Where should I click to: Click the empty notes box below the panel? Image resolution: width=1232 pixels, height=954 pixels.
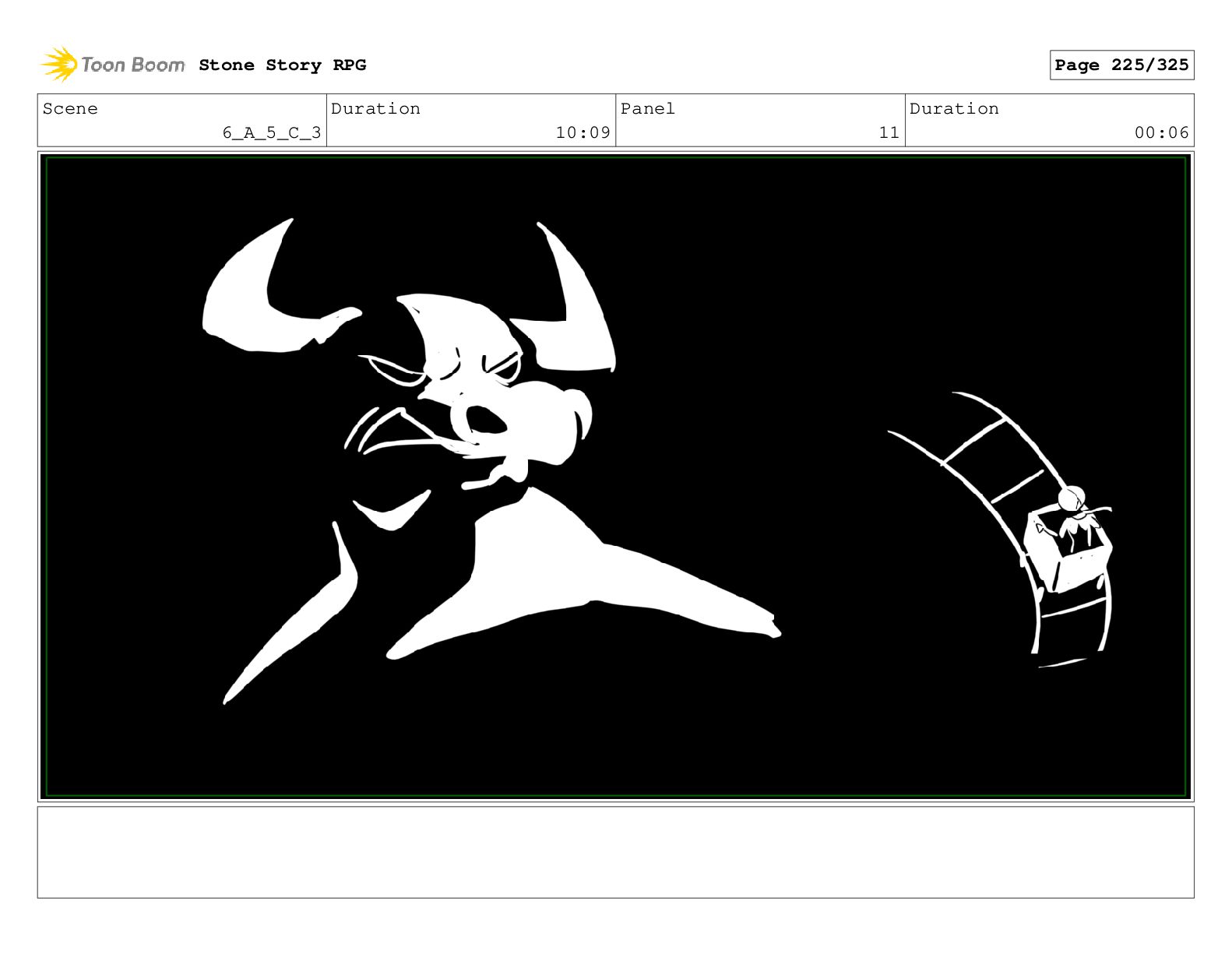616,852
